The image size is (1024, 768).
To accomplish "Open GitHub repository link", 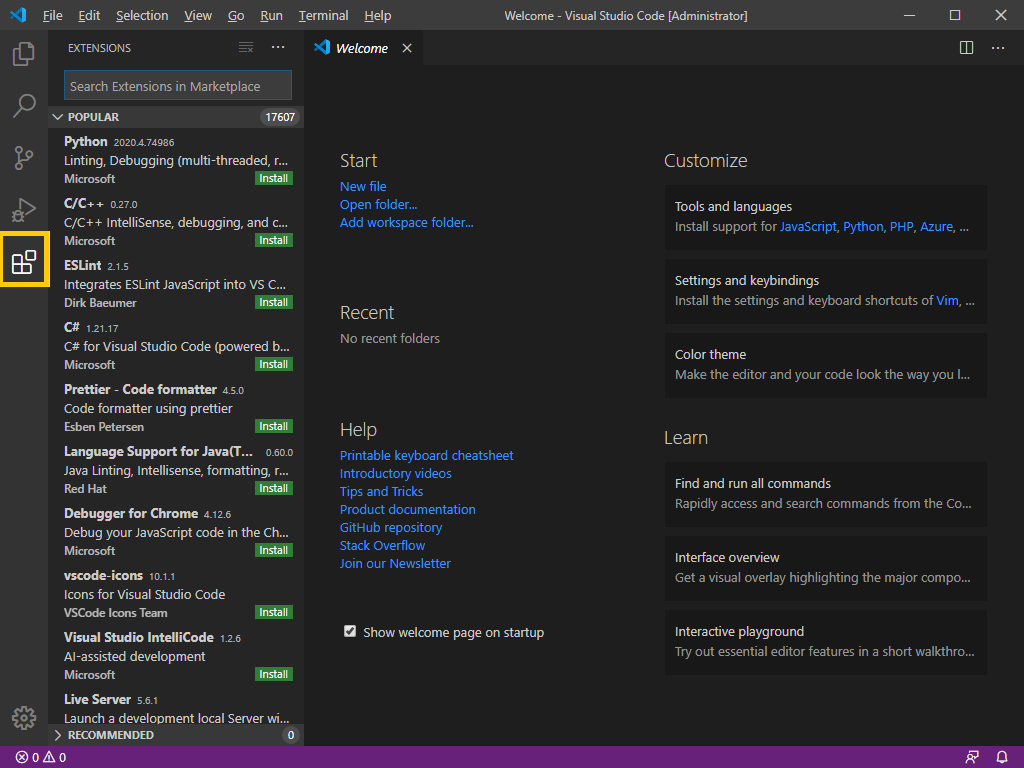I will (x=391, y=528).
